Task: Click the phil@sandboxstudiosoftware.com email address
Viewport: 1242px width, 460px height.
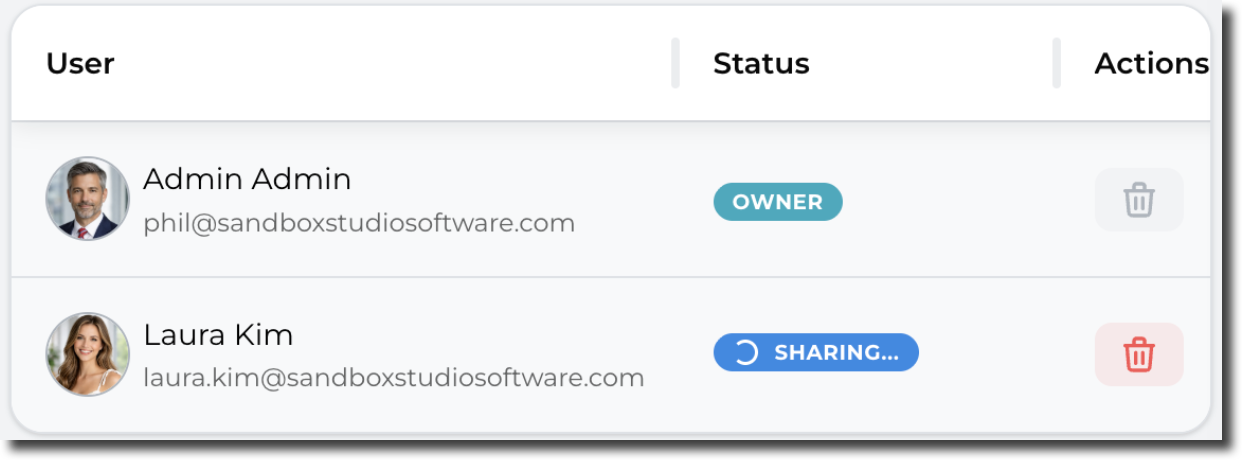Action: tap(359, 223)
